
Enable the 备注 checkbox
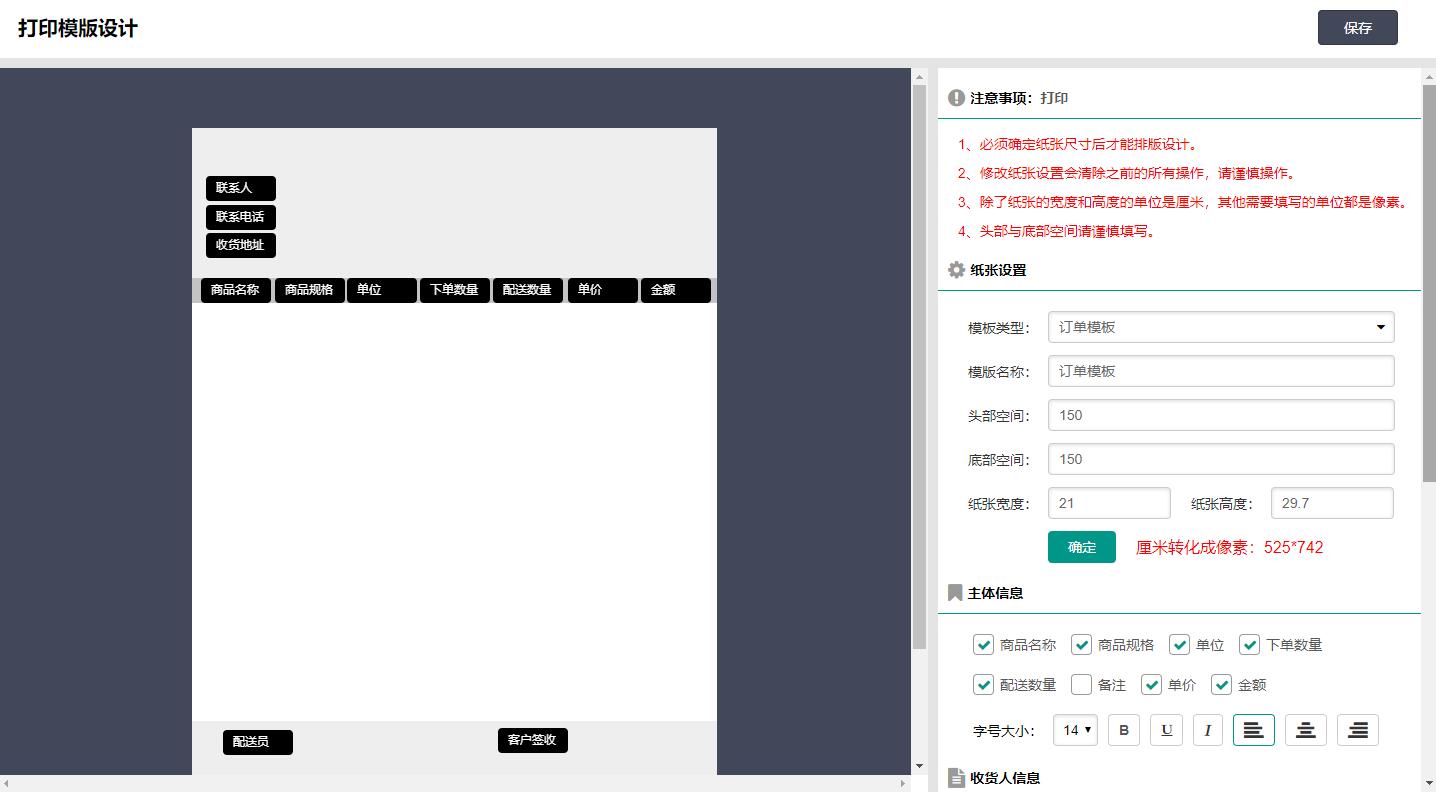click(x=1081, y=685)
